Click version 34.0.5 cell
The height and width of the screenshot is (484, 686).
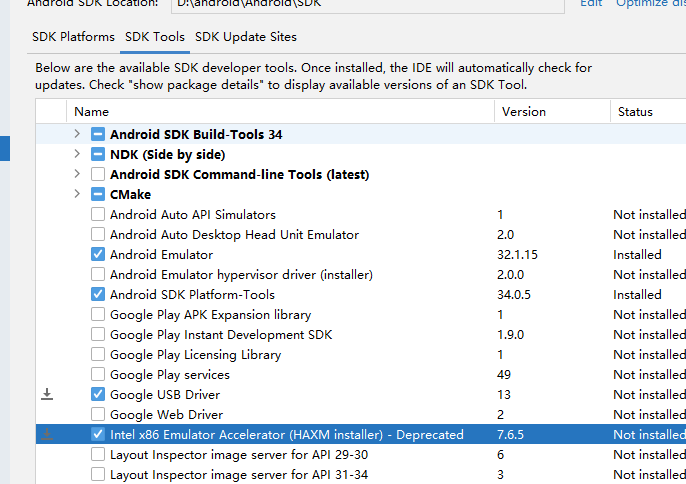514,295
